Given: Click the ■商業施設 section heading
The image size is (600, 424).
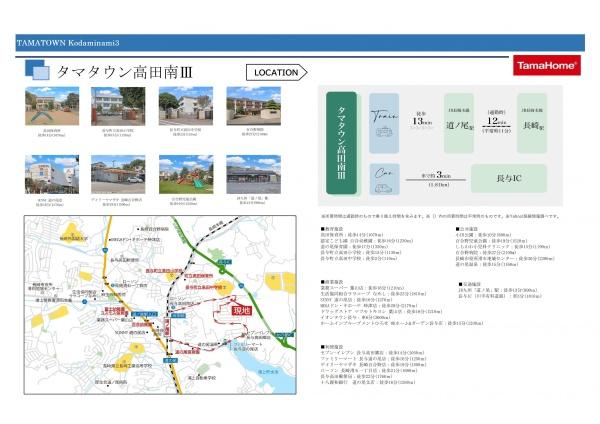Looking at the screenshot, I should [x=332, y=282].
